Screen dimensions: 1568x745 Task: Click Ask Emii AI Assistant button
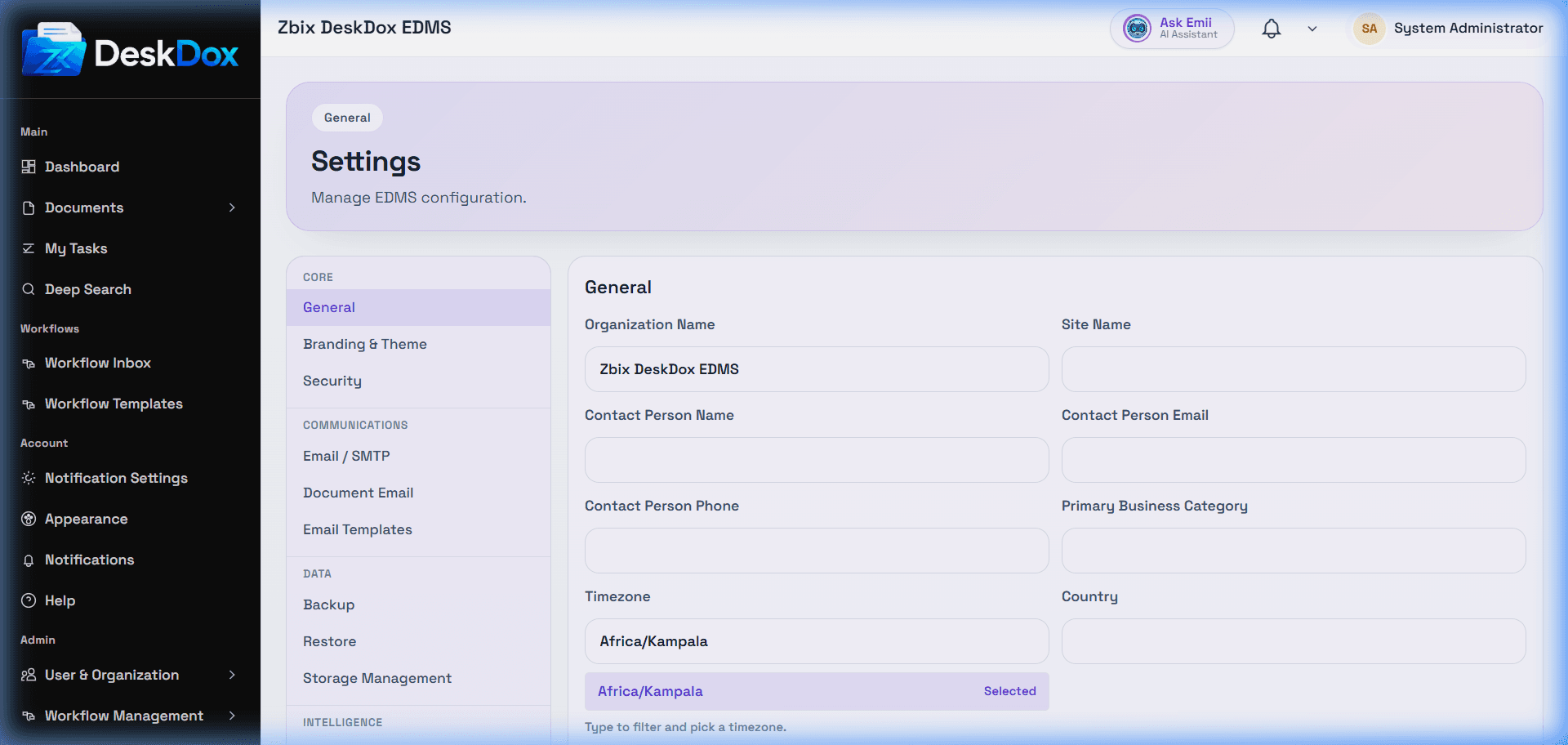(1172, 29)
